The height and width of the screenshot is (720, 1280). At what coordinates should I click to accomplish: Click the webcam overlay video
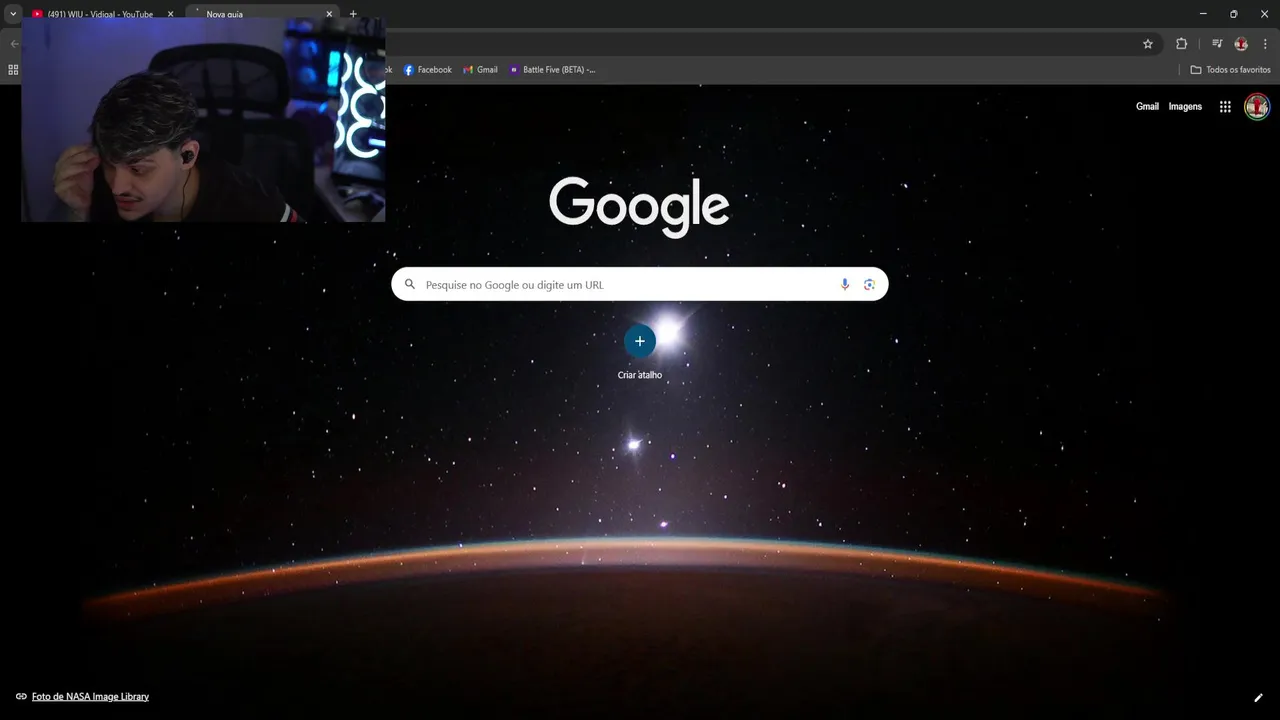pos(203,120)
